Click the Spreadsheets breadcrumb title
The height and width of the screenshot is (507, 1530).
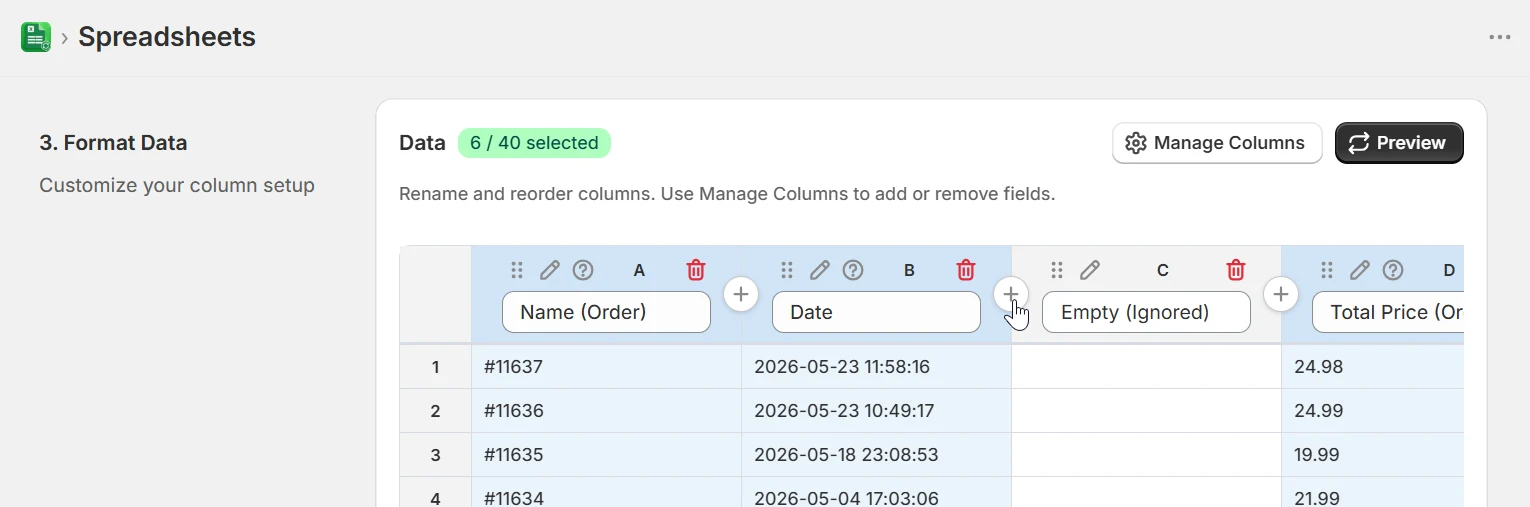(167, 37)
